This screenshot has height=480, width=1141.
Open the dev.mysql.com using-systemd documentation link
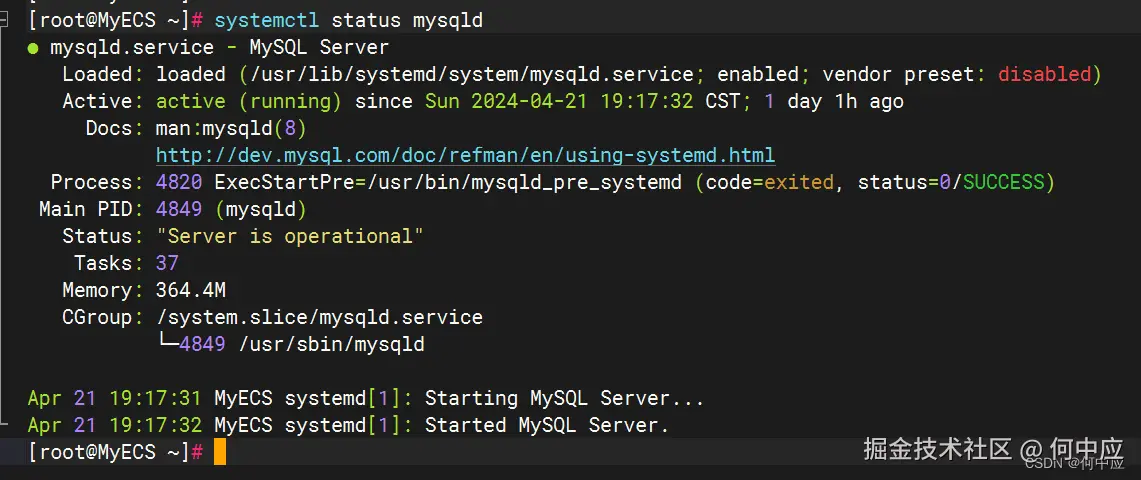click(x=465, y=156)
